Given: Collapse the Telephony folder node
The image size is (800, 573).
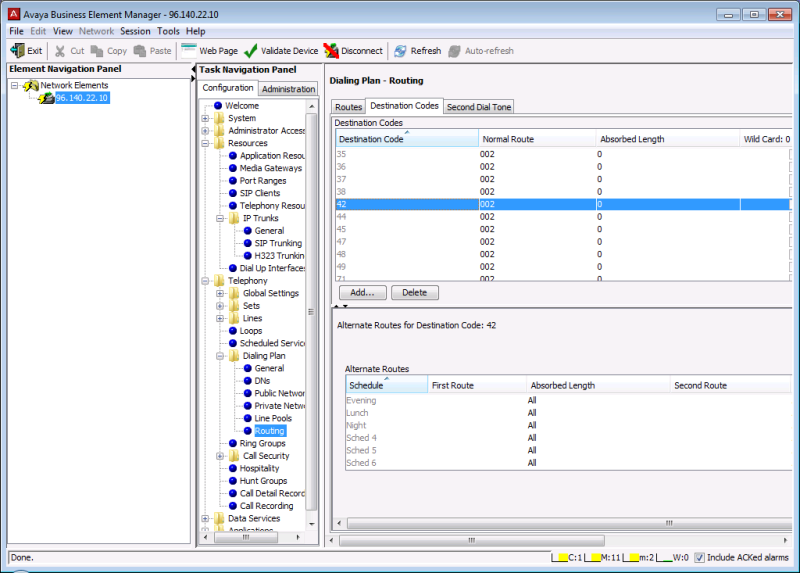Looking at the screenshot, I should (205, 281).
